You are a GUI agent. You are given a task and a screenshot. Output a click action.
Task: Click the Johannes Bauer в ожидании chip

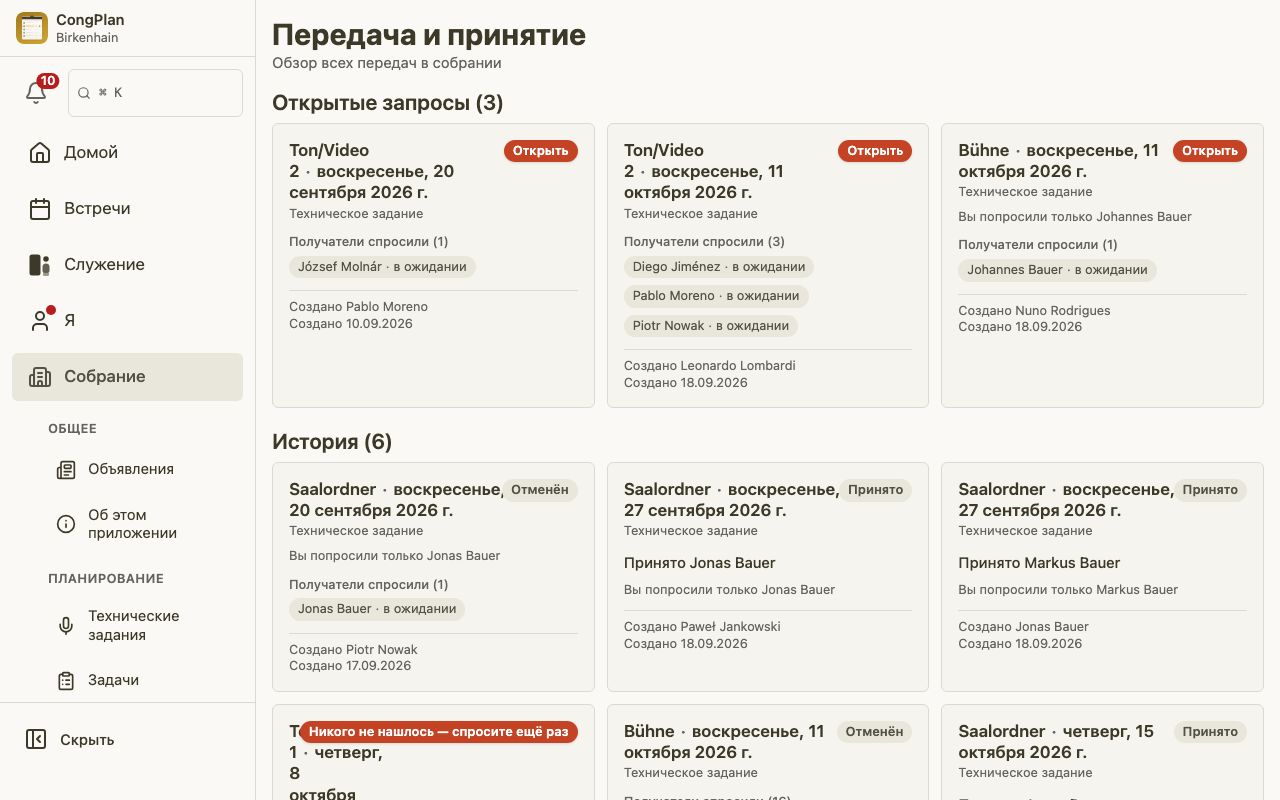tap(1057, 270)
